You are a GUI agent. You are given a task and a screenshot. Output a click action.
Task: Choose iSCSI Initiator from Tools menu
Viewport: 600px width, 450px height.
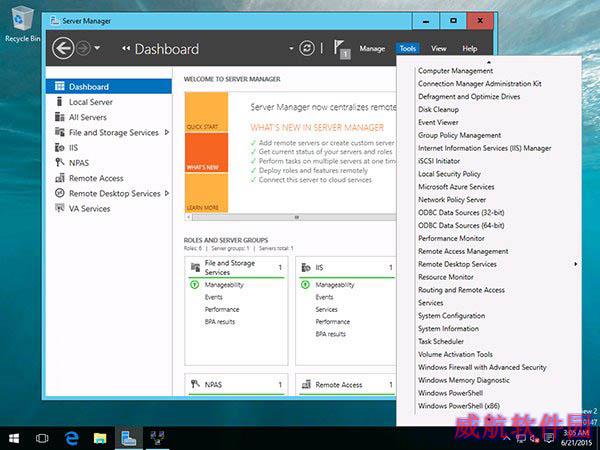439,161
